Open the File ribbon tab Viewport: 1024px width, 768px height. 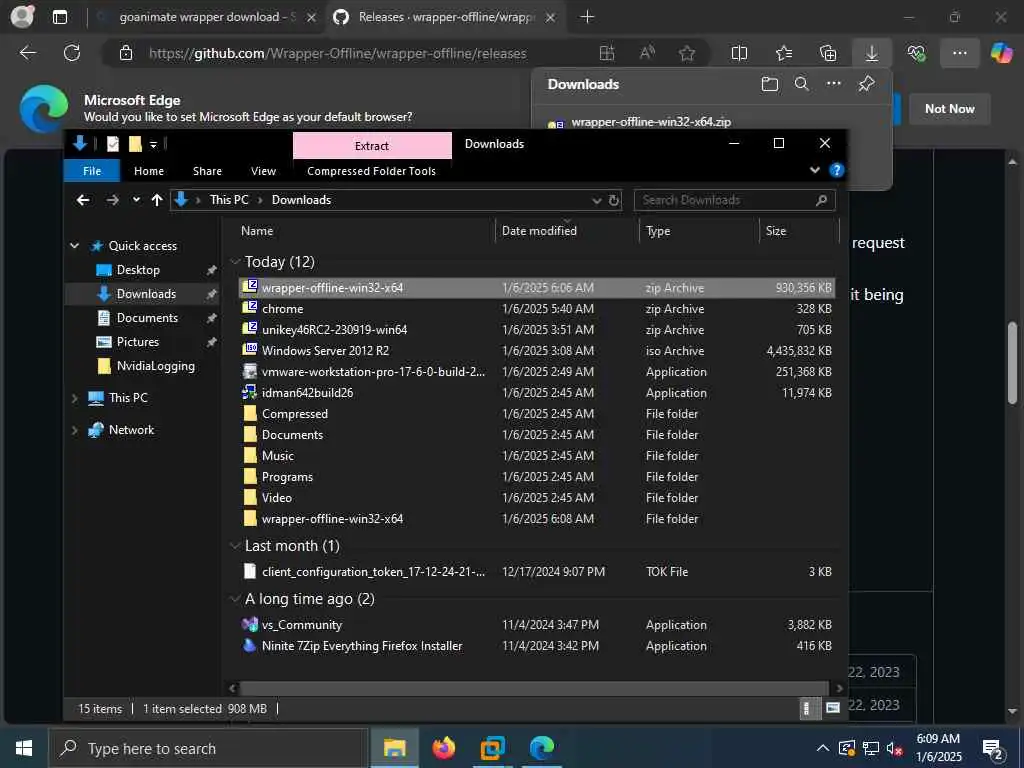92,170
